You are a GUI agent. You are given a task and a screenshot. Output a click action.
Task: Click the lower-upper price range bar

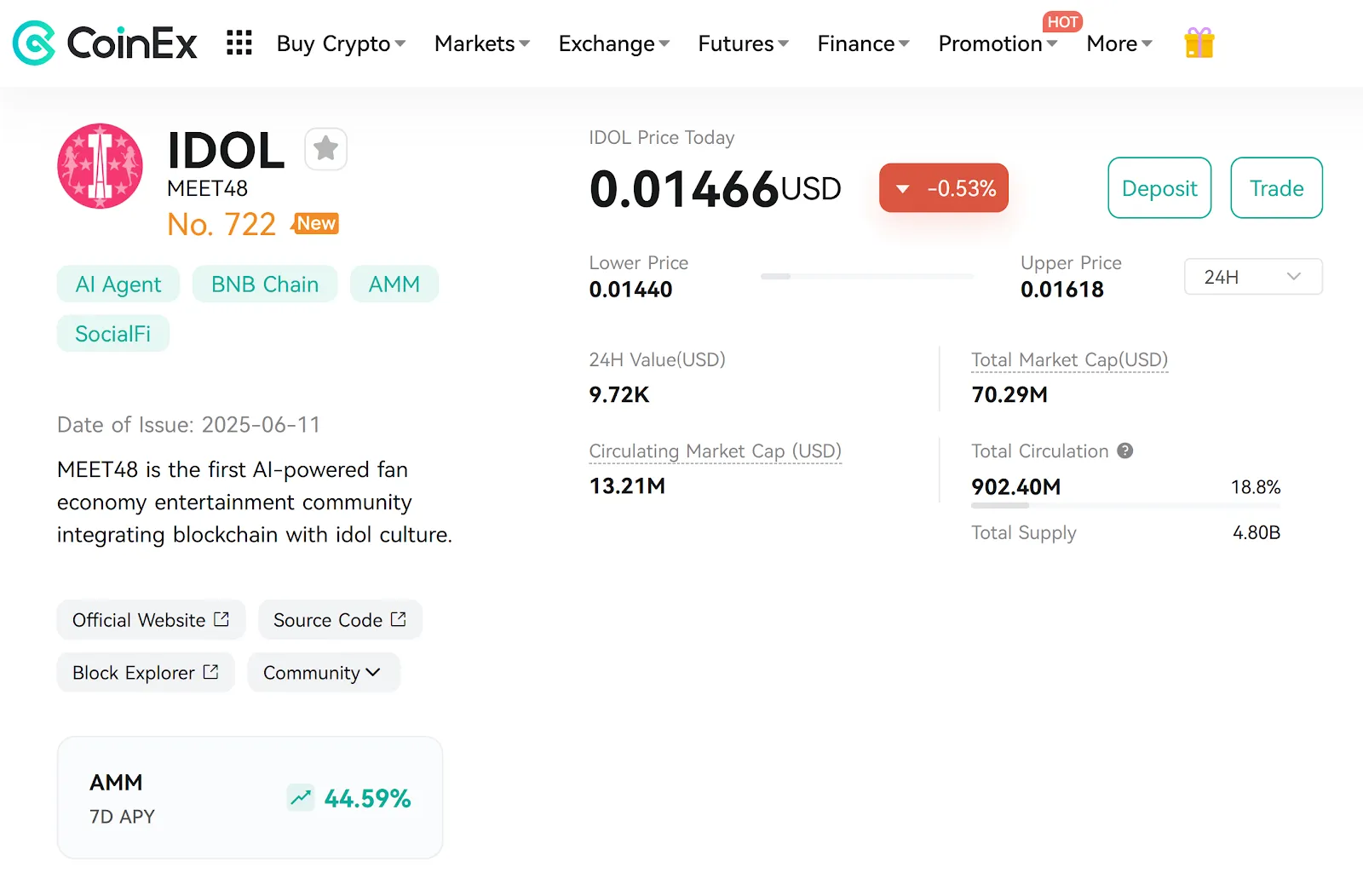pyautogui.click(x=867, y=276)
